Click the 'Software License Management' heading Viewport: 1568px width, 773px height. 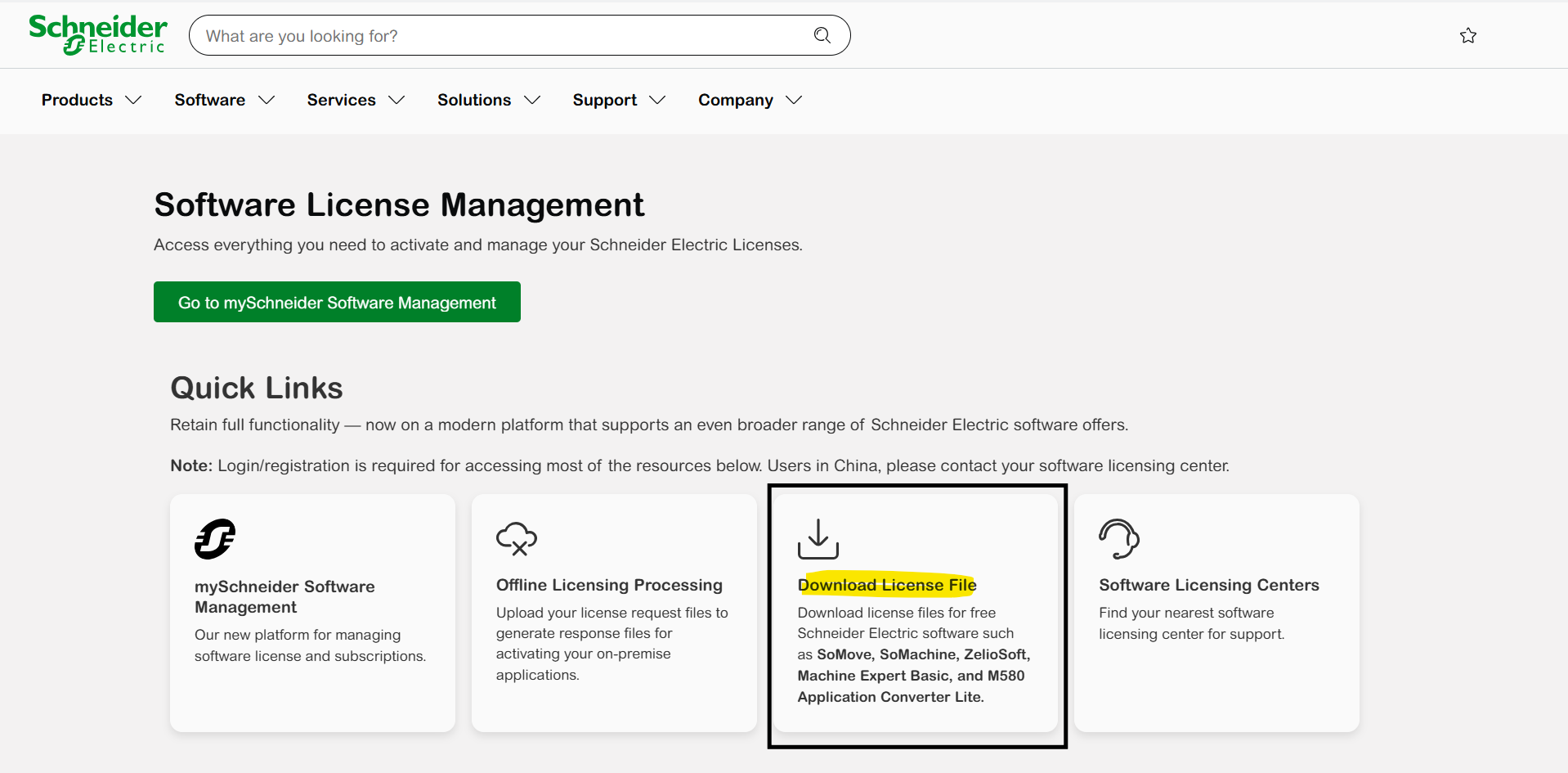coord(399,204)
